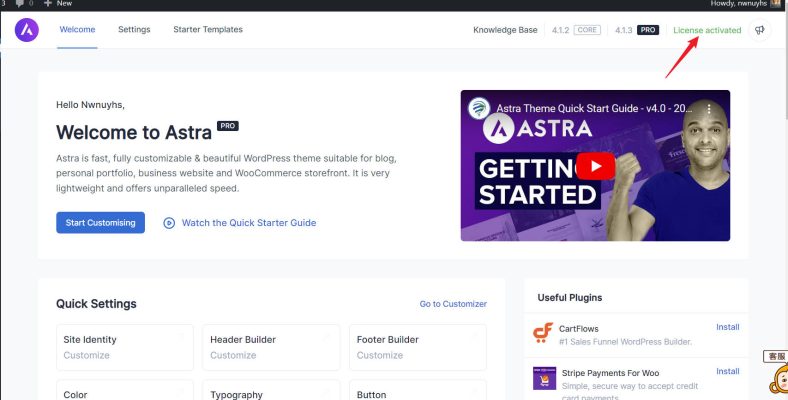This screenshot has width=788, height=400.
Task: Click the Stripe Payments For Woo name
Action: pos(611,373)
